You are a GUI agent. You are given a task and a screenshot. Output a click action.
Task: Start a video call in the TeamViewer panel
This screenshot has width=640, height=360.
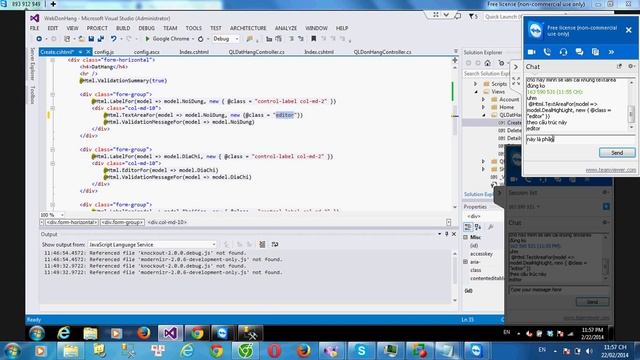click(x=531, y=52)
